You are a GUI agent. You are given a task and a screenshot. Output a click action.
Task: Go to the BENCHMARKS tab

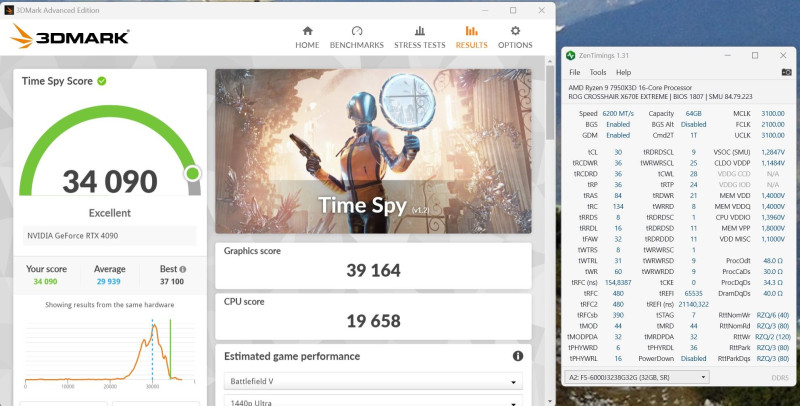[357, 38]
